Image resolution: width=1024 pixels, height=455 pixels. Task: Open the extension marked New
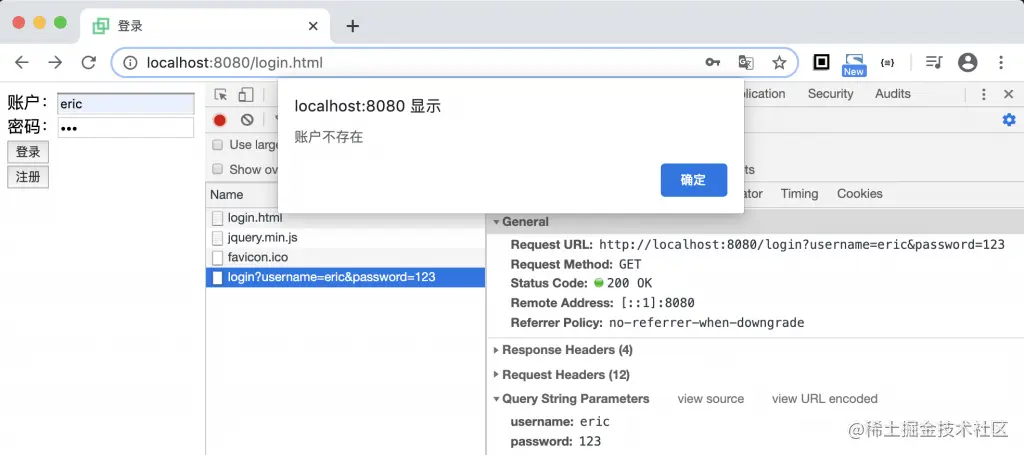854,65
